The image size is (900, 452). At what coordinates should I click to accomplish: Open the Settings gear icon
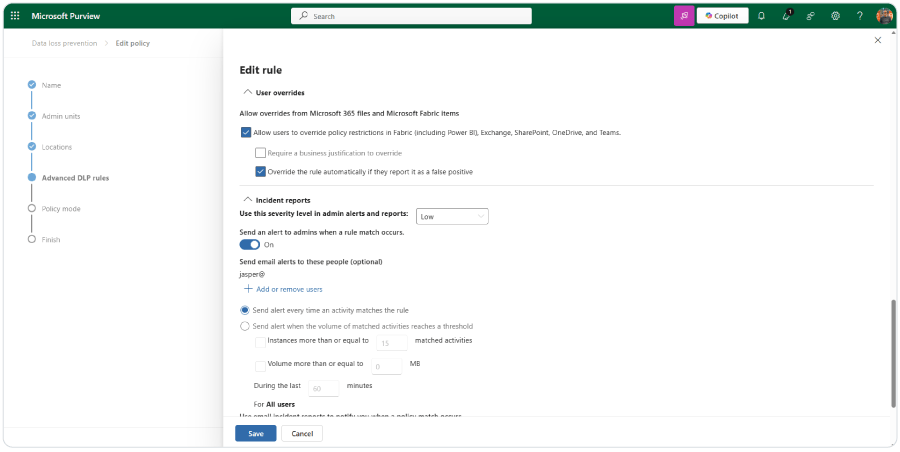pos(835,16)
